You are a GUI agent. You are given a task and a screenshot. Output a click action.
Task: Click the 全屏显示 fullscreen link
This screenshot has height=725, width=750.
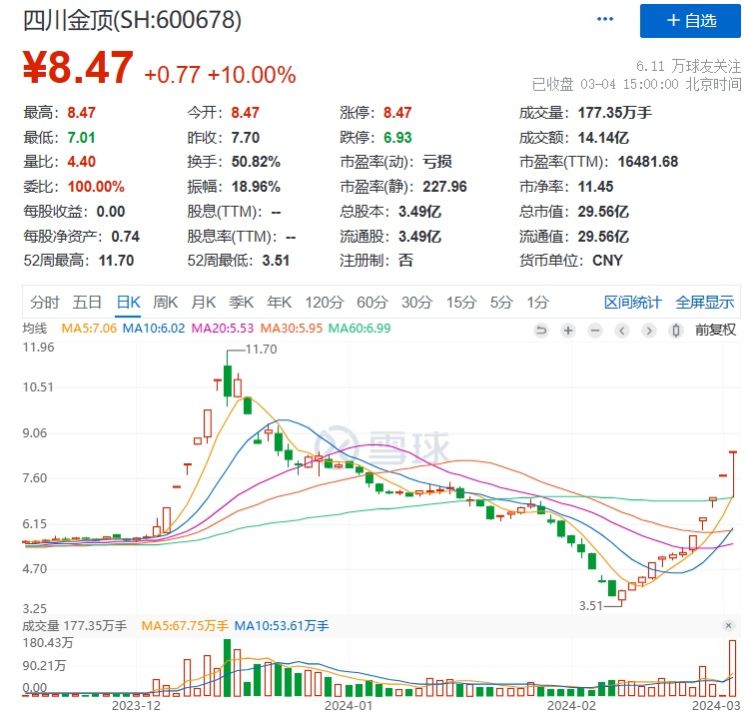pyautogui.click(x=705, y=302)
